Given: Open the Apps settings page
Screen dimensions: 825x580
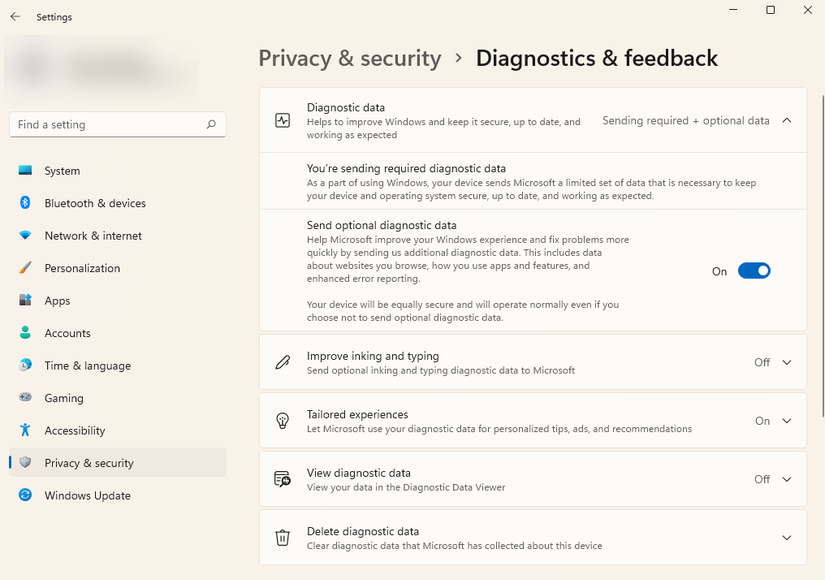Looking at the screenshot, I should (x=57, y=300).
